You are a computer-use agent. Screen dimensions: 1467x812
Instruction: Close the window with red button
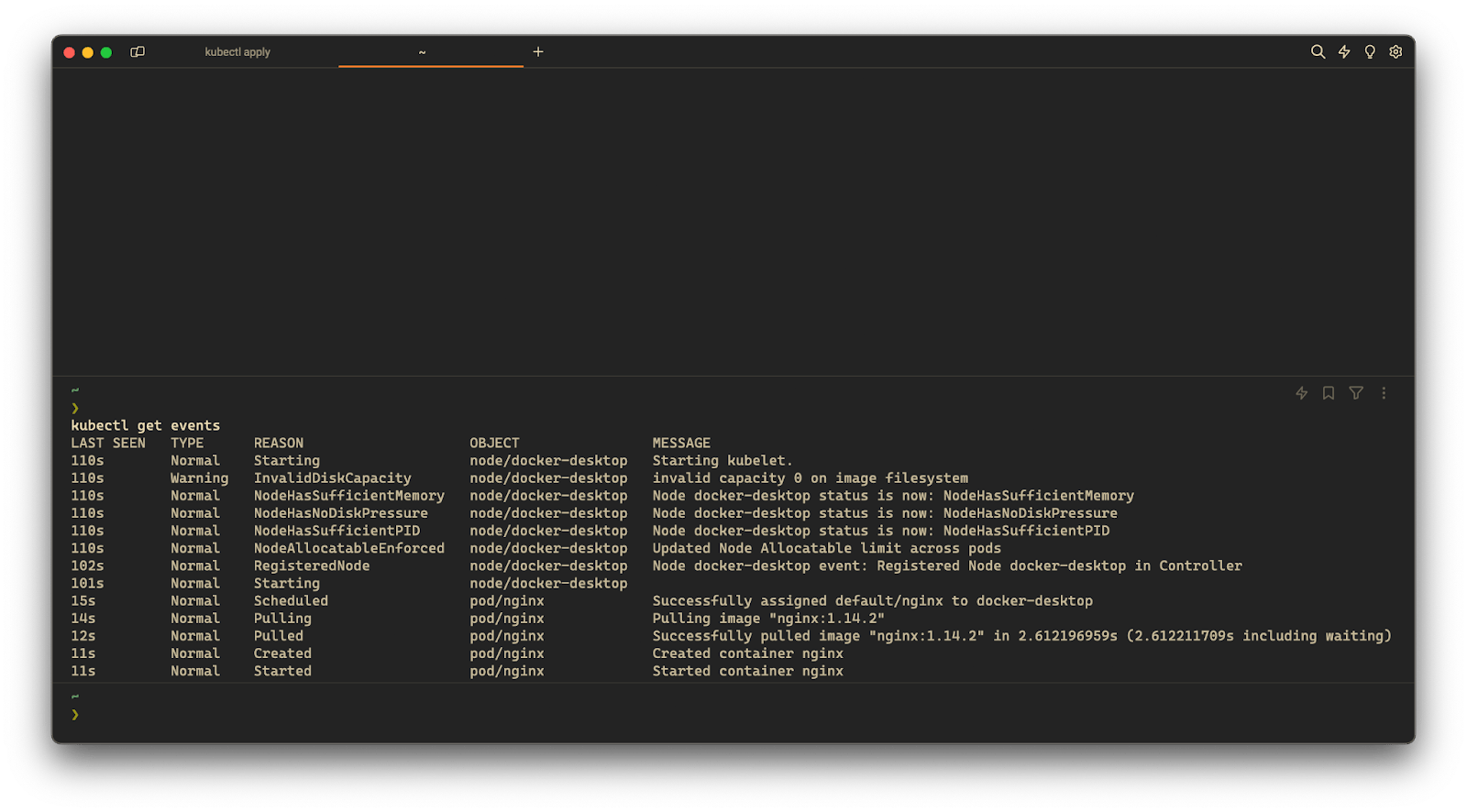(x=69, y=52)
